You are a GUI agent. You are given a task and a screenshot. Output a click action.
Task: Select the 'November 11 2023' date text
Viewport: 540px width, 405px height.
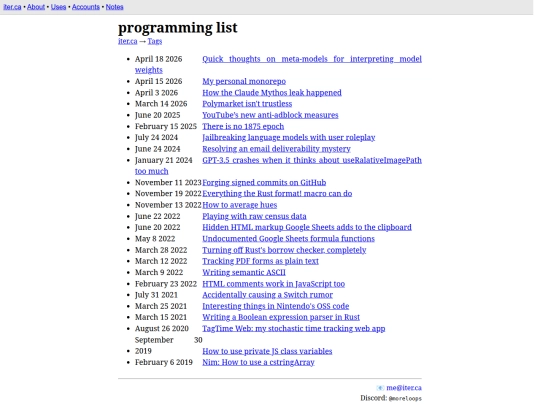tap(168, 183)
